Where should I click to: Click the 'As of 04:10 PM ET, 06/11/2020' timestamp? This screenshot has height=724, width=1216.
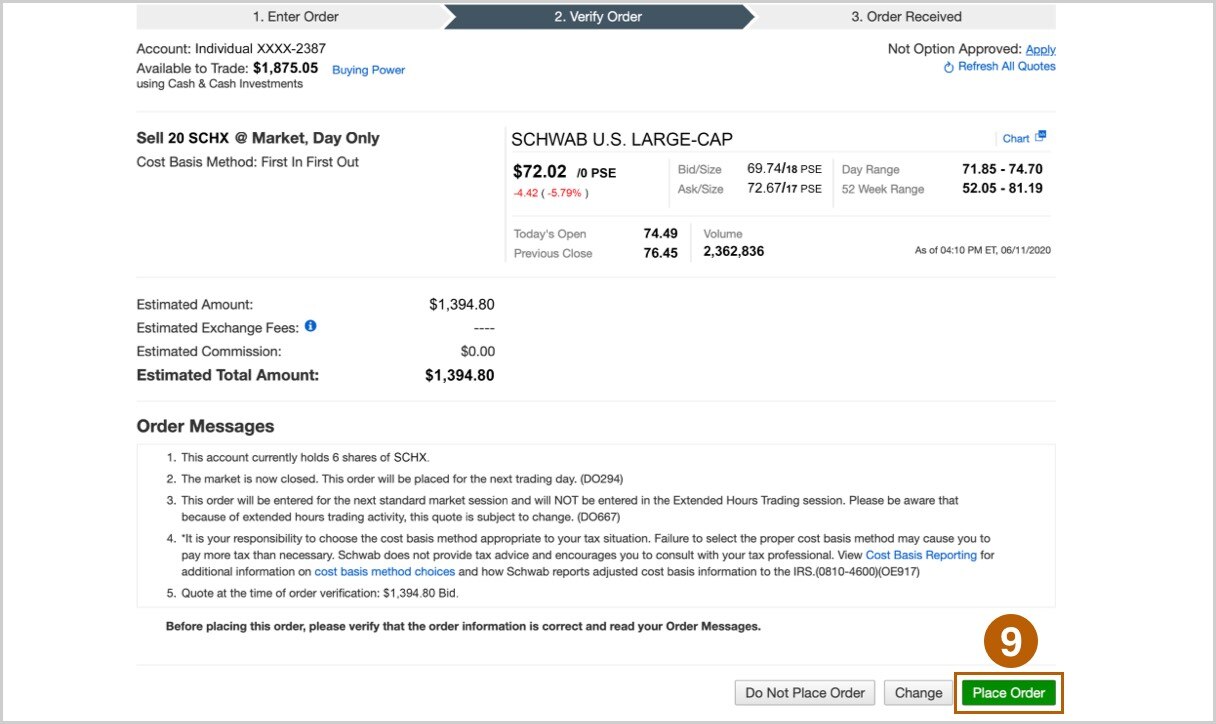point(983,250)
